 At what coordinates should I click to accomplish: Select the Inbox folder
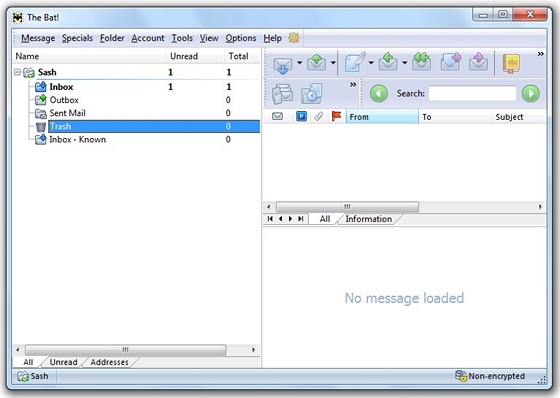pos(61,87)
